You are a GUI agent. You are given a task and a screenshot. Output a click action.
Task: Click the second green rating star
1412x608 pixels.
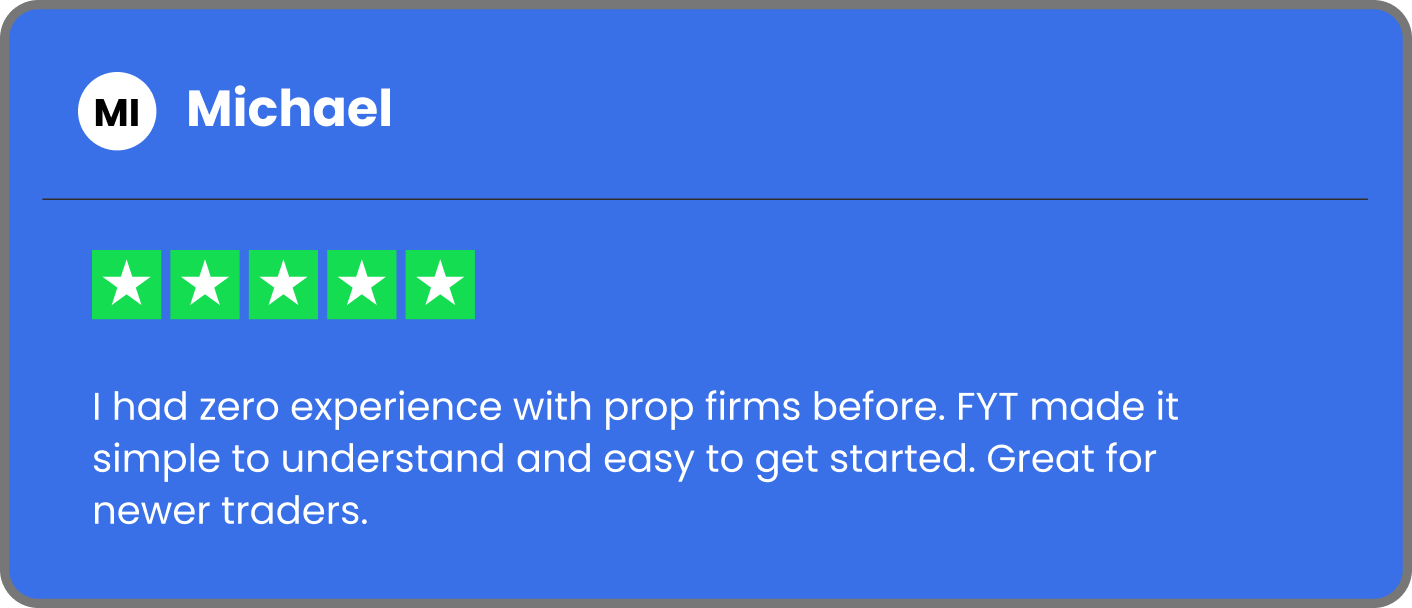pos(205,285)
